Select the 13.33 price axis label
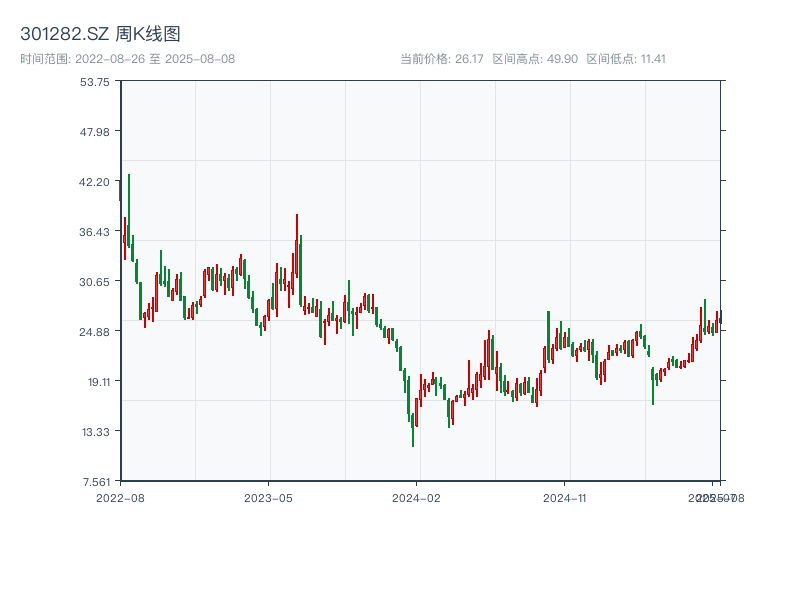The image size is (800, 600). [x=96, y=432]
